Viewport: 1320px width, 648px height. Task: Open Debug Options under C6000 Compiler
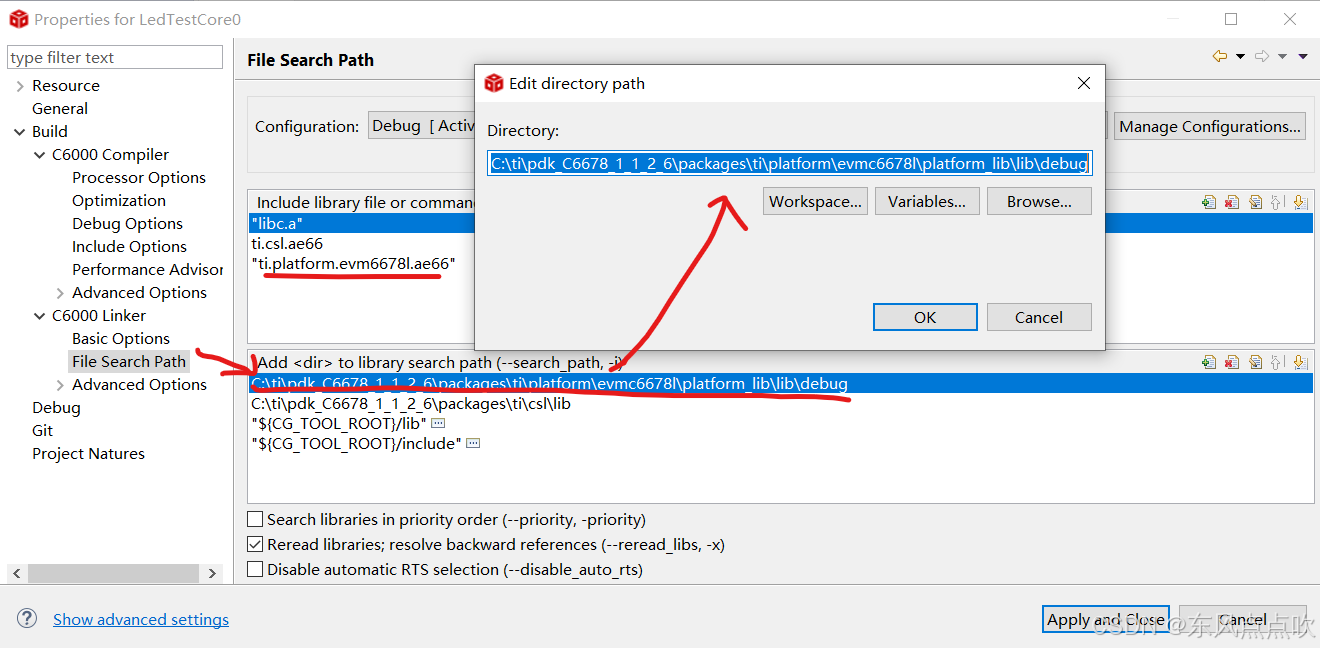[127, 224]
